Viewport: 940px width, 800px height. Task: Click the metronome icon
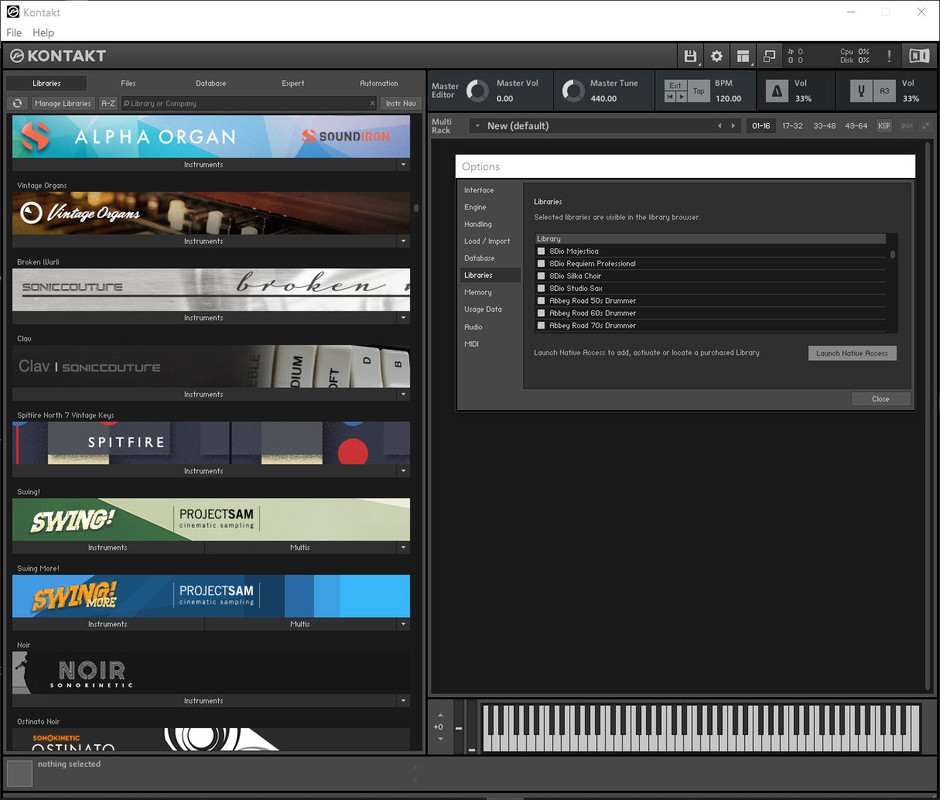point(777,91)
